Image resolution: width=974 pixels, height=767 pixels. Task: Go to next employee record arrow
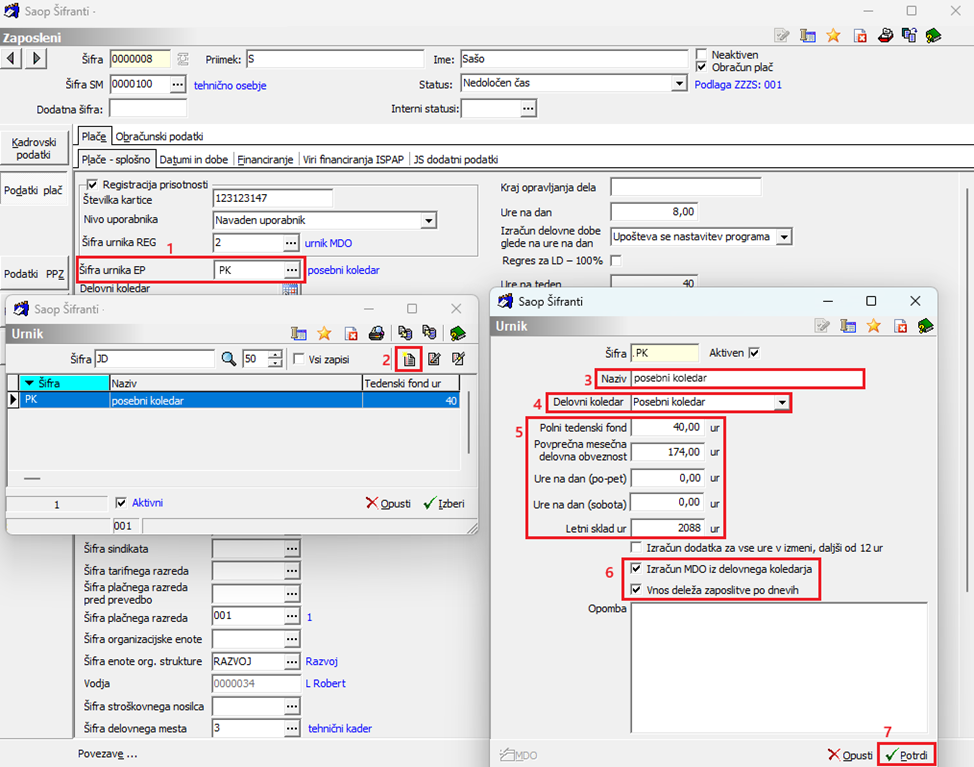tap(36, 58)
